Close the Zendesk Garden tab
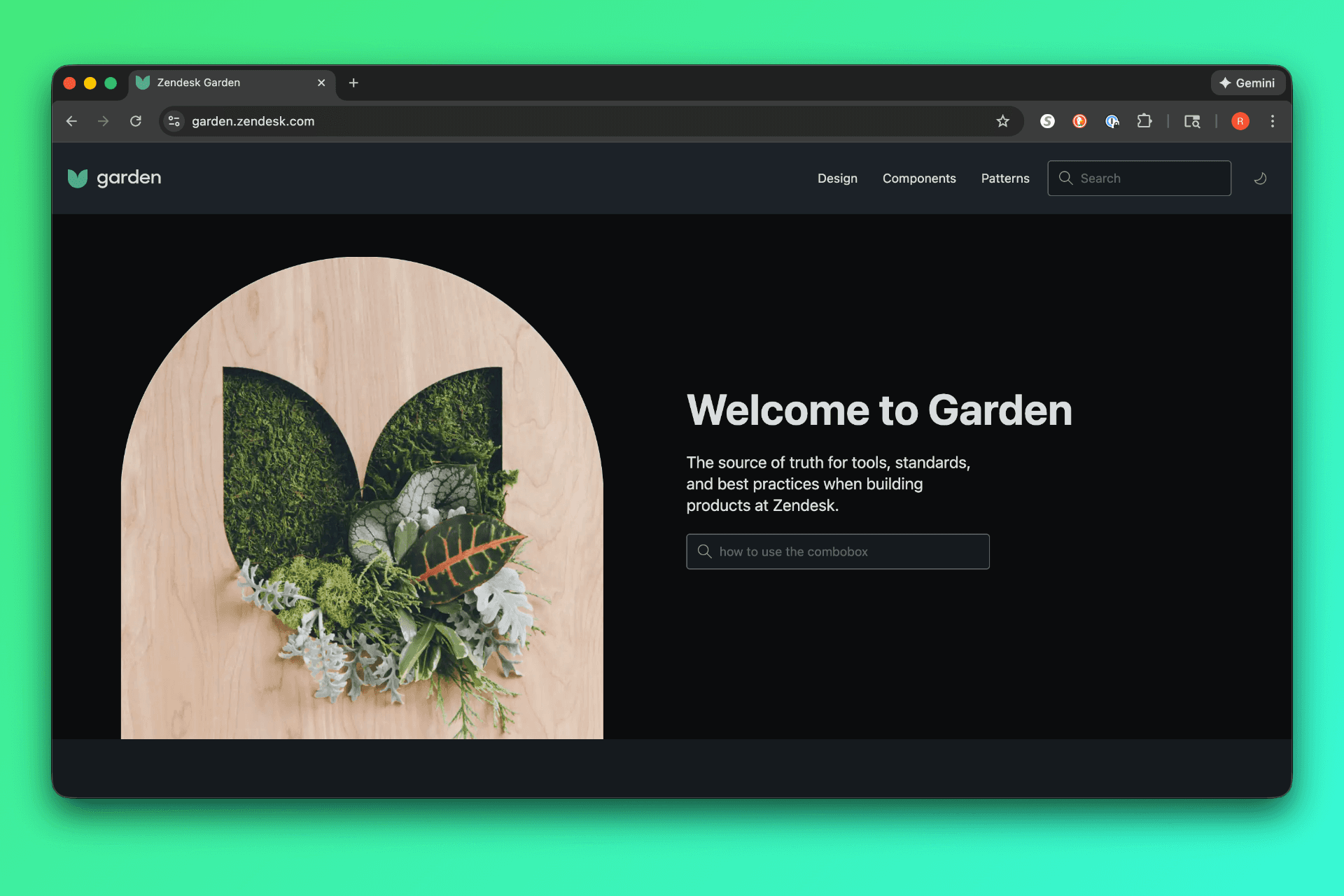This screenshot has width=1344, height=896. (321, 83)
